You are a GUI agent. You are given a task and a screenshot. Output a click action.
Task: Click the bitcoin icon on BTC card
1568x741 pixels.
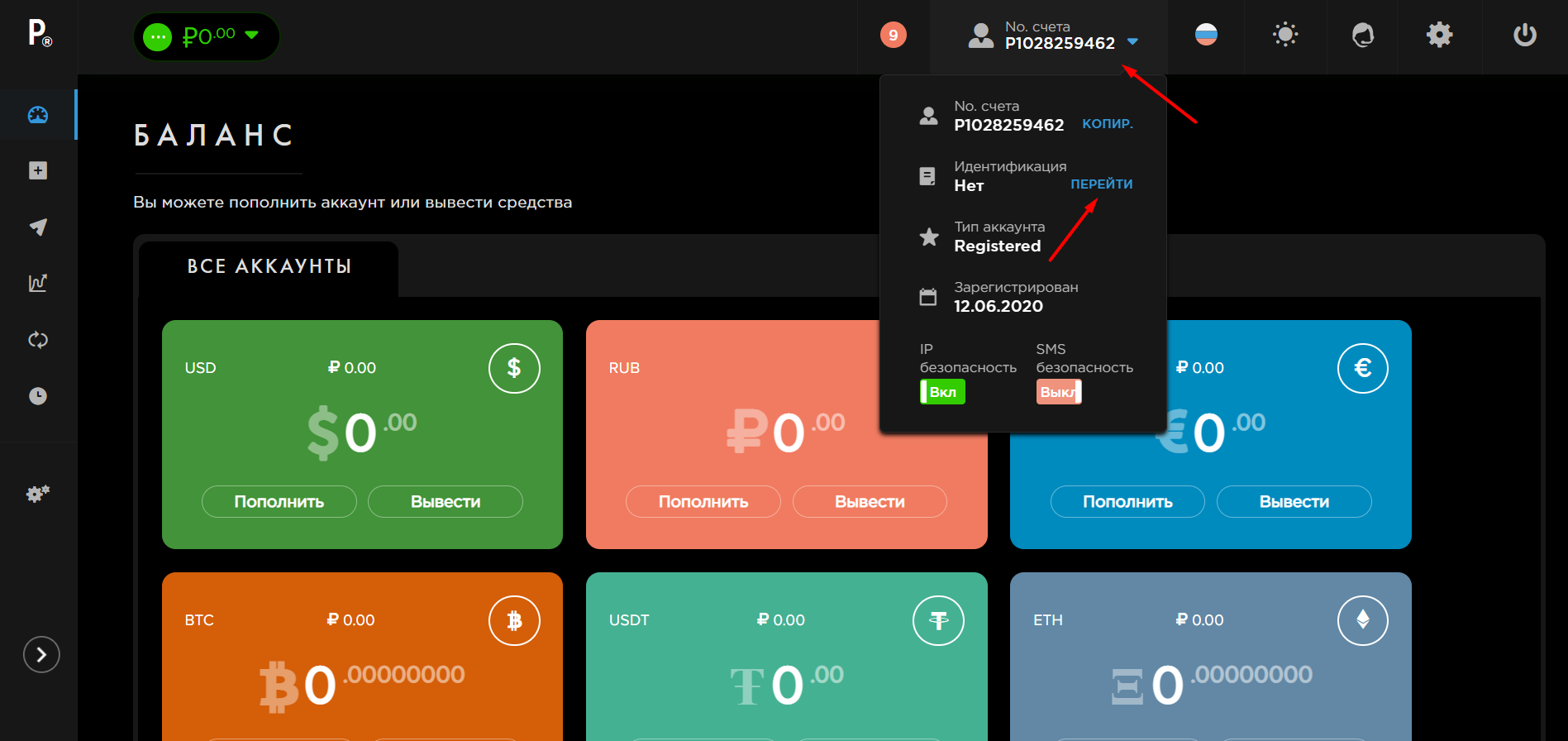pyautogui.click(x=514, y=620)
